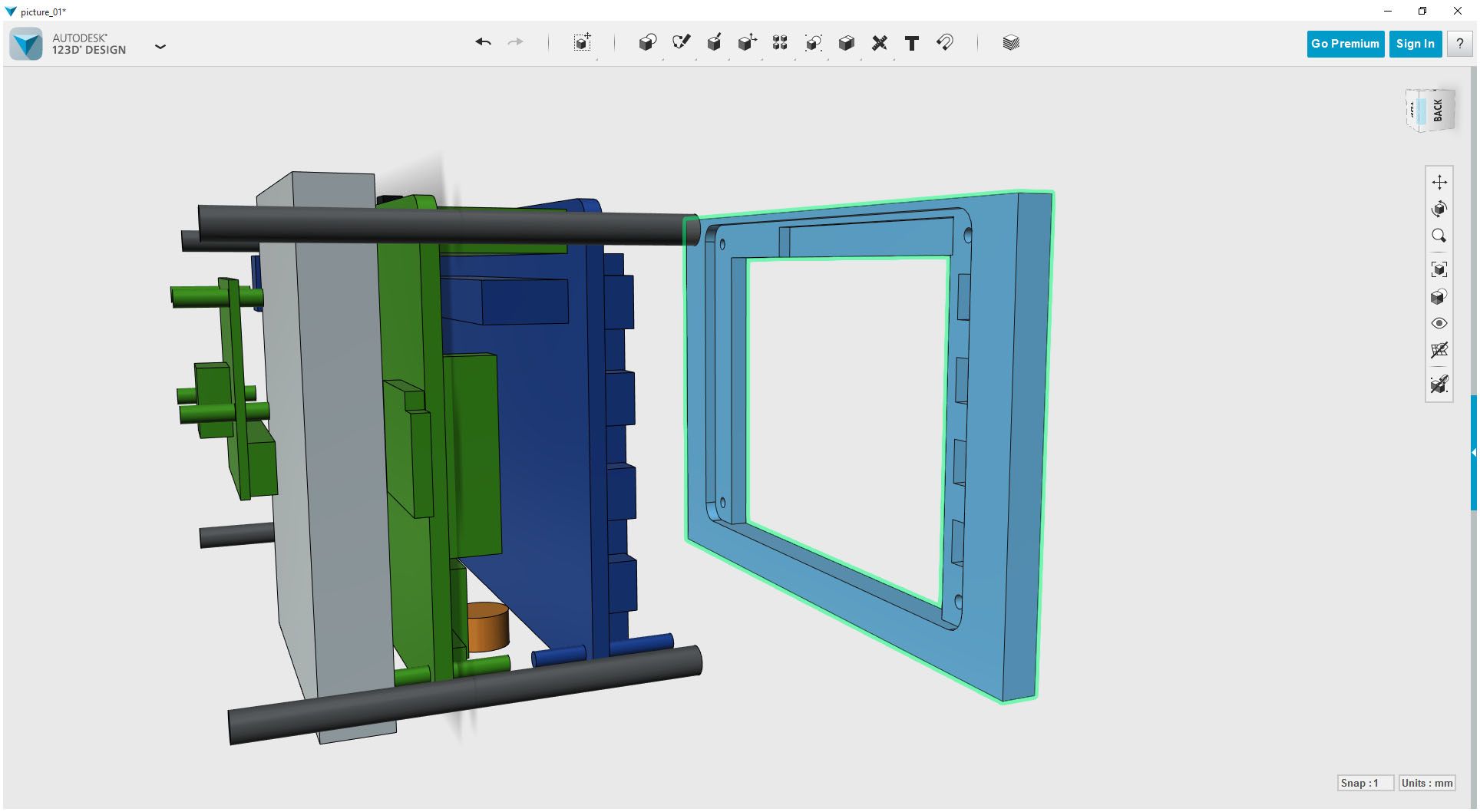Viewport: 1480px width, 812px height.
Task: Toggle grid visibility in the sidebar
Action: coord(1440,351)
